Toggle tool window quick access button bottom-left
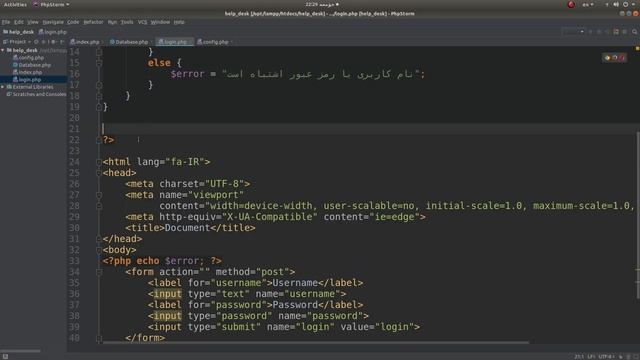Image resolution: width=640 pixels, height=360 pixels. pos(5,356)
